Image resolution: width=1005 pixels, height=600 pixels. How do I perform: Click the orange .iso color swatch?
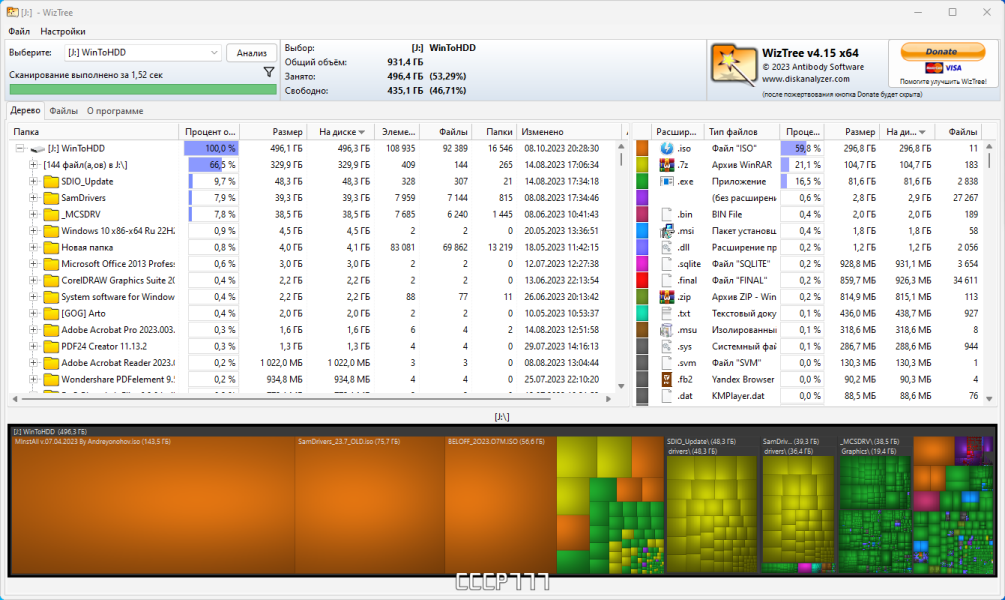[x=642, y=148]
